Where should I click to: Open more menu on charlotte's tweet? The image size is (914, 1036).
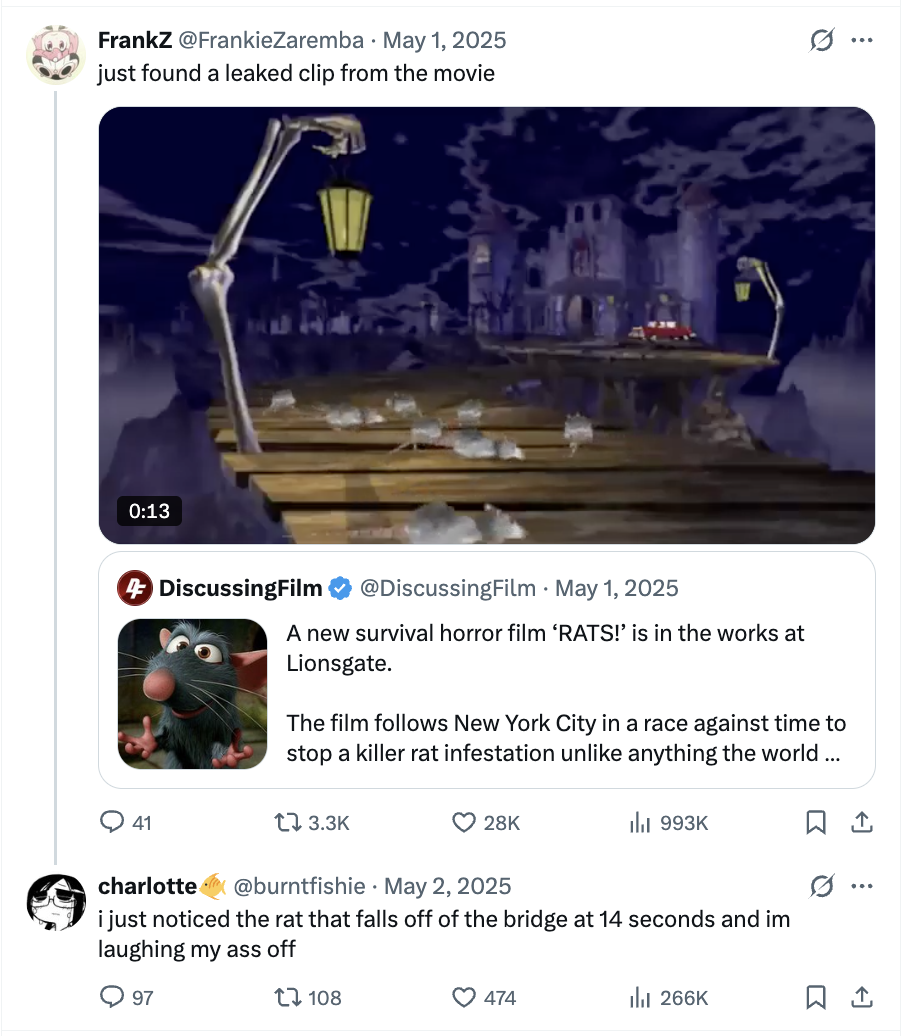tap(861, 886)
